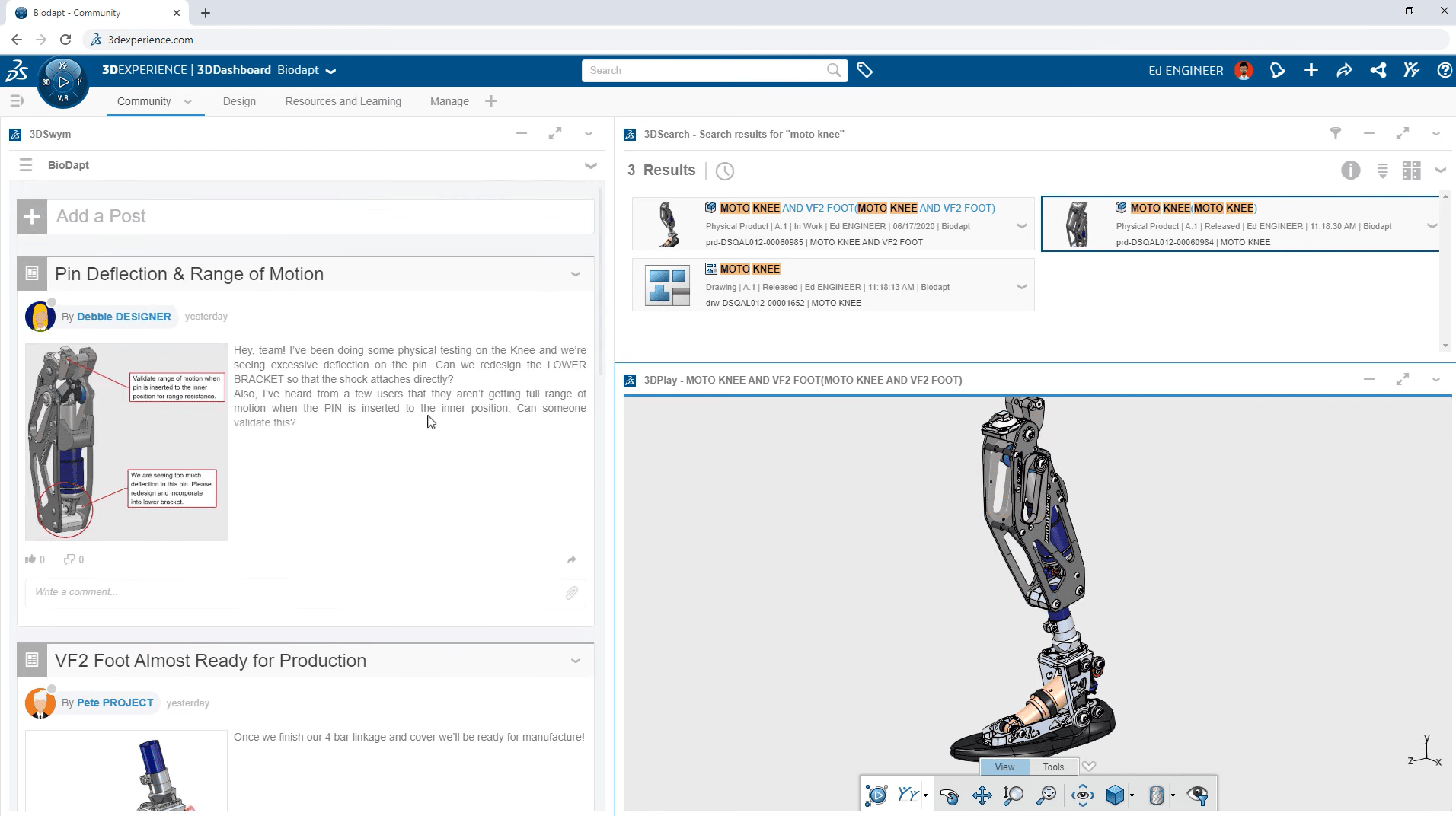1456x816 pixels.
Task: Click the filter icon in the 3DSearch header
Action: click(x=1336, y=133)
